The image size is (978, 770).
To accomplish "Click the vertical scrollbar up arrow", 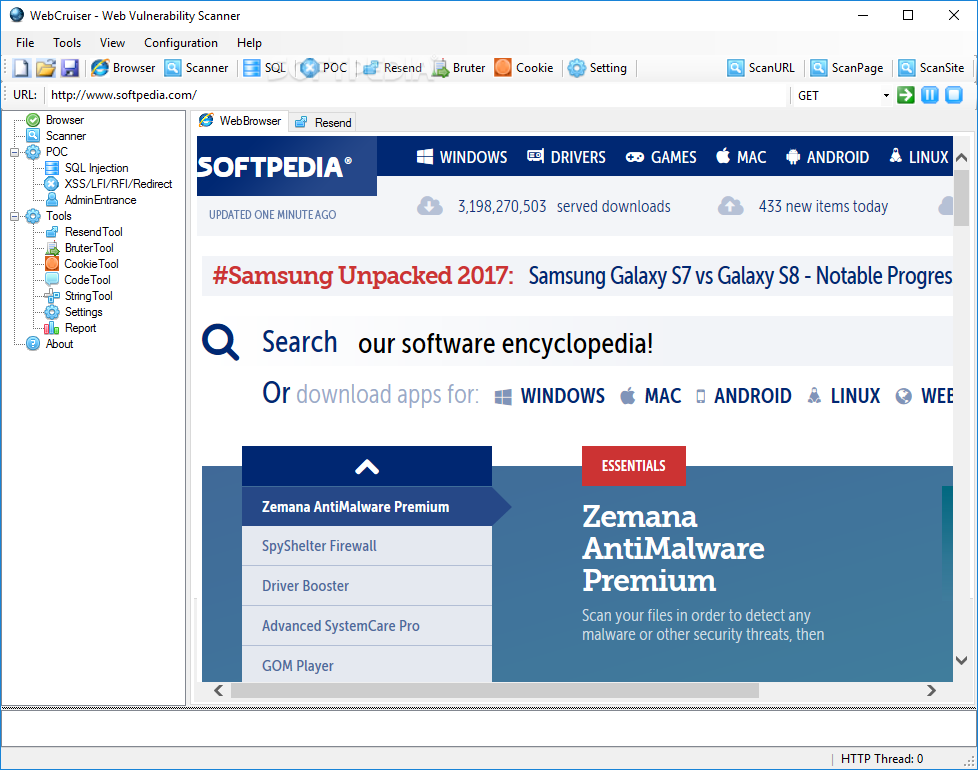I will click(962, 157).
